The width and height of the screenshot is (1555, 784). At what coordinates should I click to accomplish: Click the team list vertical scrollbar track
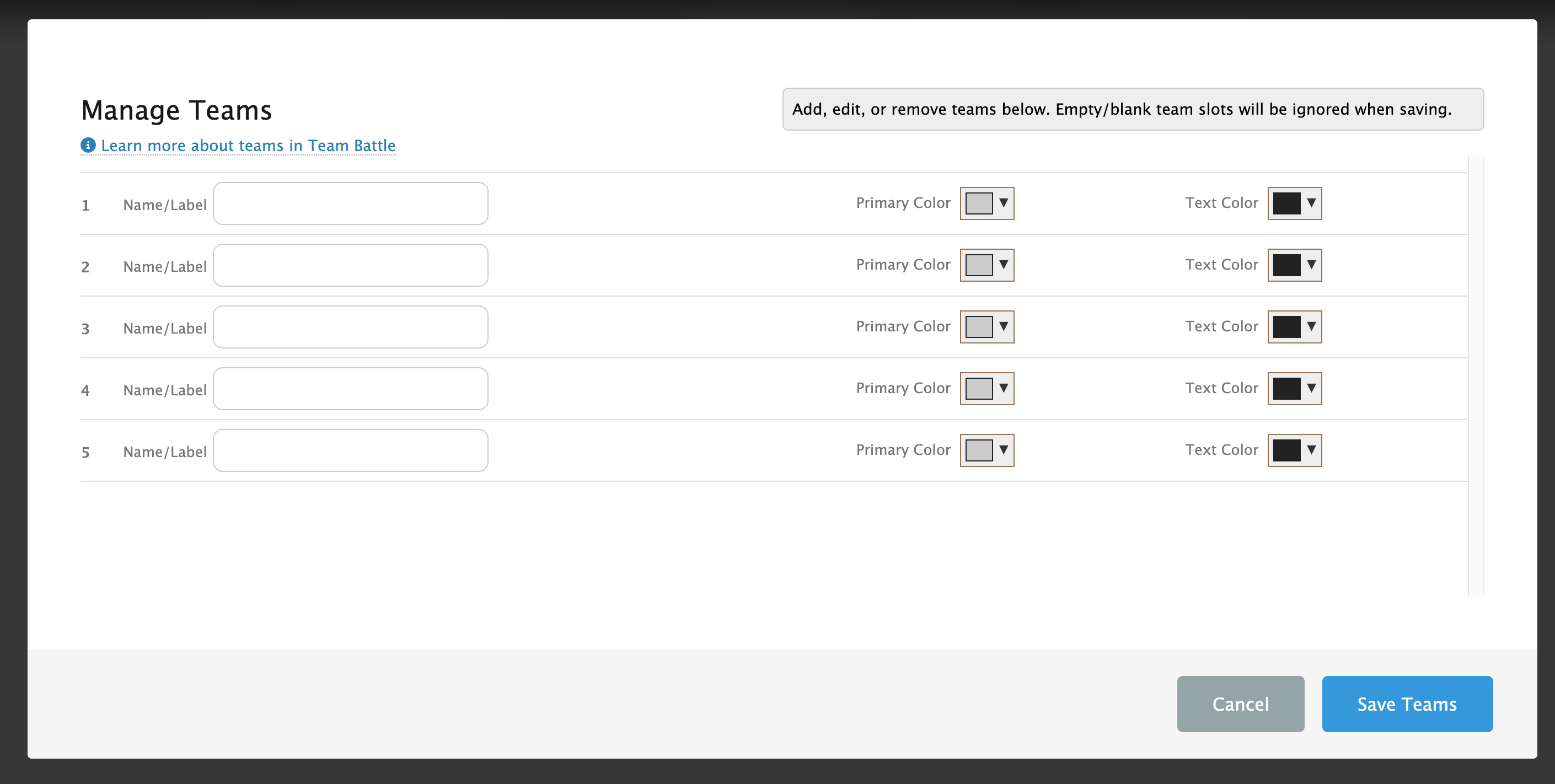point(1475,375)
